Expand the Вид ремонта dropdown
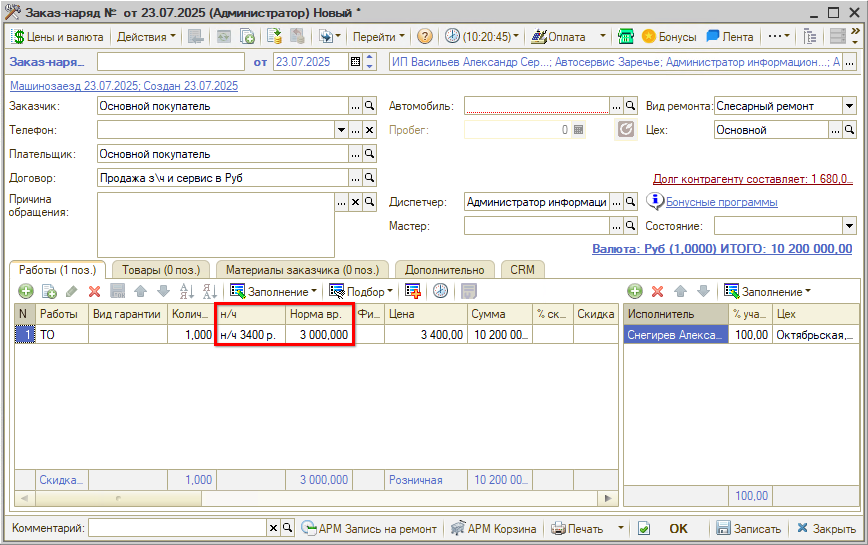868x545 pixels. tap(849, 106)
